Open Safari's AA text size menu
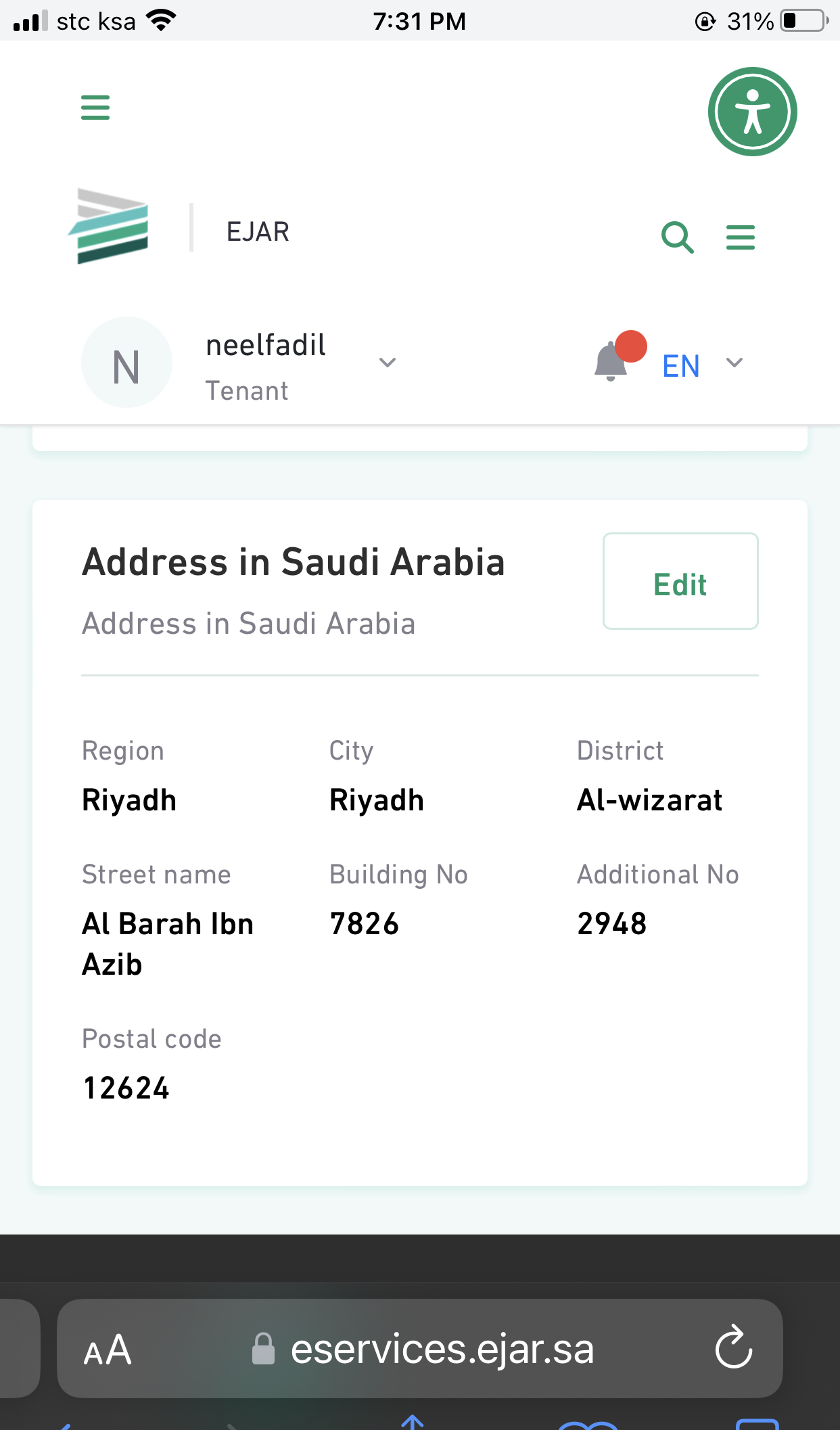840x1430 pixels. click(108, 1350)
